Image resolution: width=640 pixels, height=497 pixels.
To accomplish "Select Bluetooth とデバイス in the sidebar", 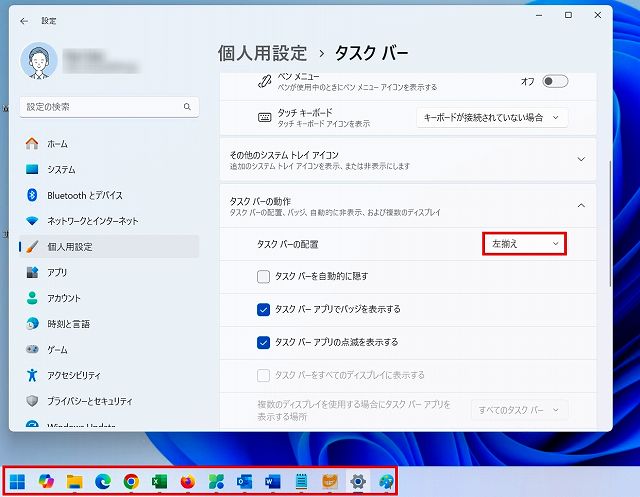I will (85, 195).
